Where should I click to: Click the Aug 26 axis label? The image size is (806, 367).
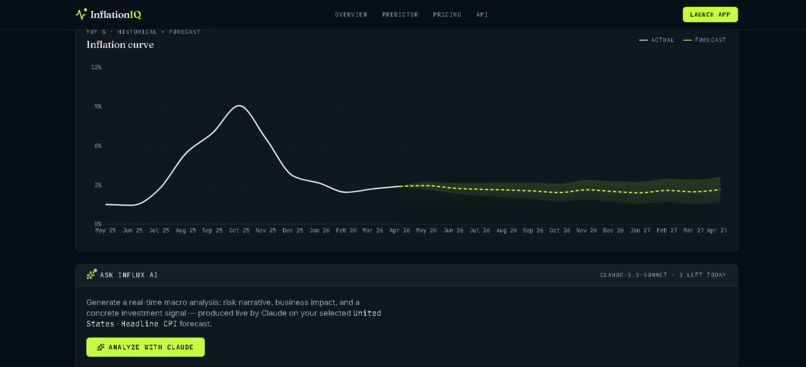[x=506, y=231]
